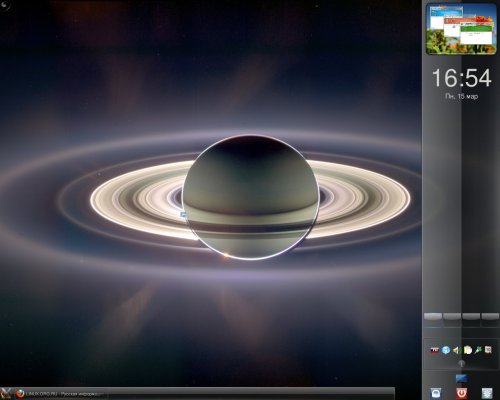Image resolution: width=500 pixels, height=400 pixels.
Task: Open the volume speaker tray icon
Action: 457,350
